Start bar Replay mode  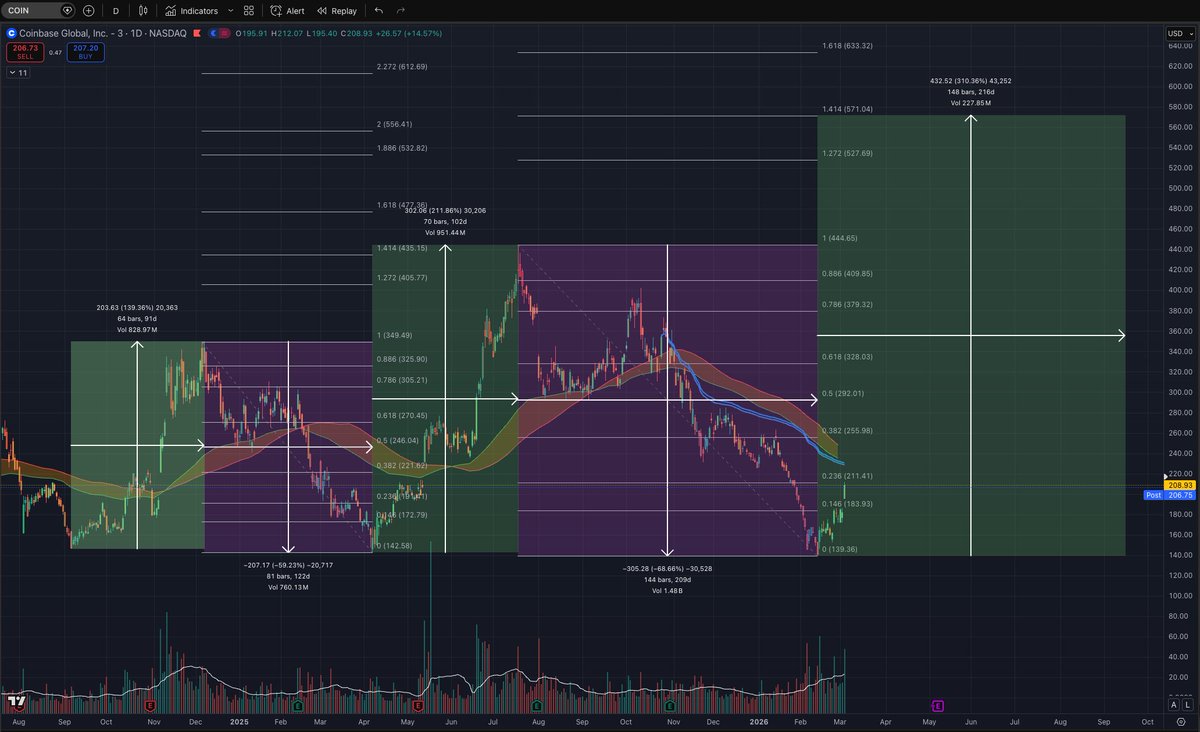click(337, 10)
